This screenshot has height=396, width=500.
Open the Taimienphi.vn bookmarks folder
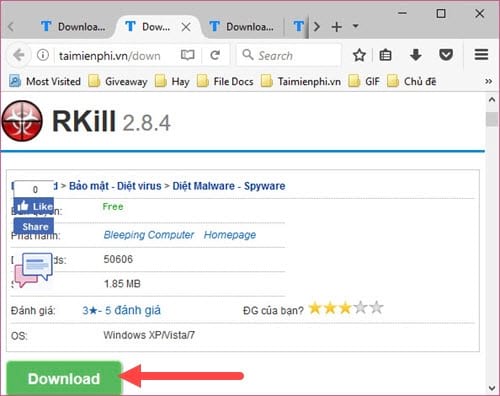[301, 81]
